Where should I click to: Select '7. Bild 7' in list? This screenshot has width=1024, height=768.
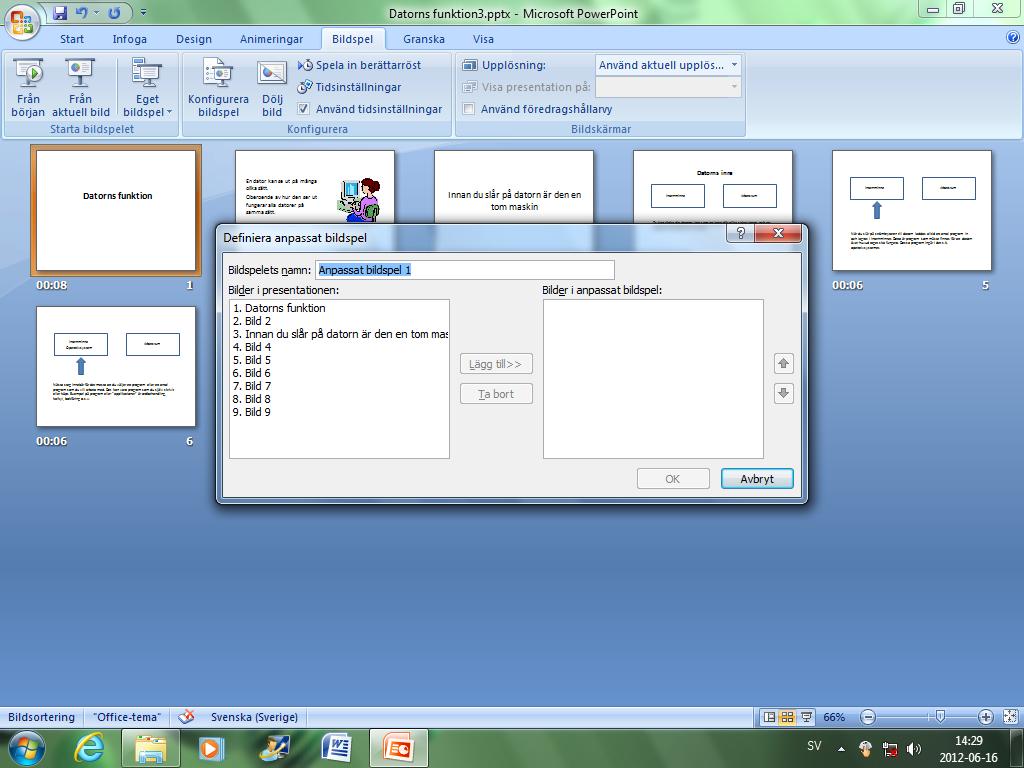[339, 386]
